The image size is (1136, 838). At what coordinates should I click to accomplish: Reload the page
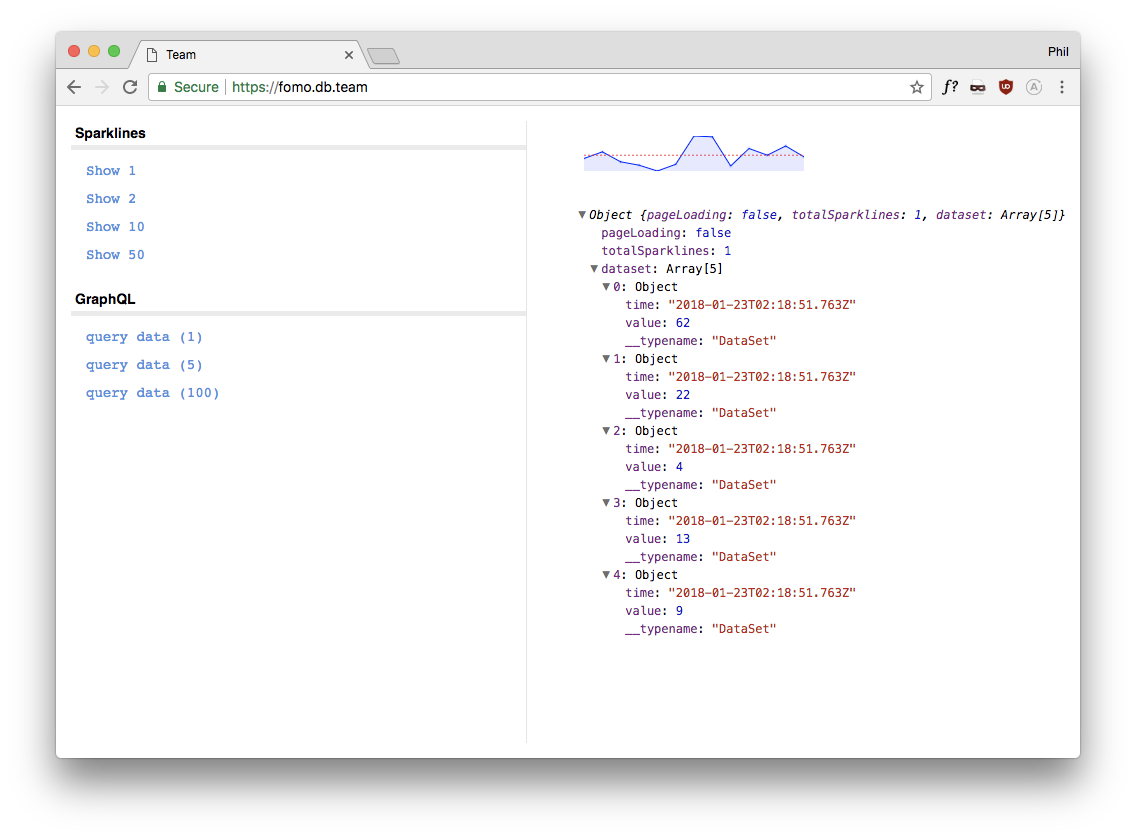[x=130, y=87]
